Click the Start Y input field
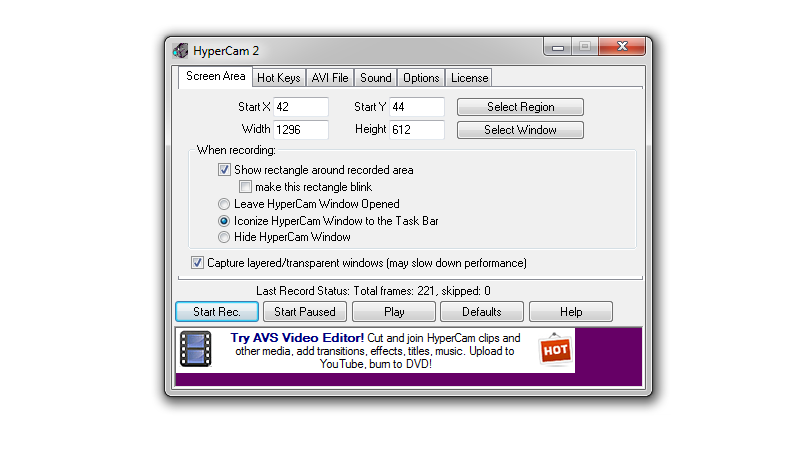Image resolution: width=795 pixels, height=452 pixels. pyautogui.click(x=417, y=107)
